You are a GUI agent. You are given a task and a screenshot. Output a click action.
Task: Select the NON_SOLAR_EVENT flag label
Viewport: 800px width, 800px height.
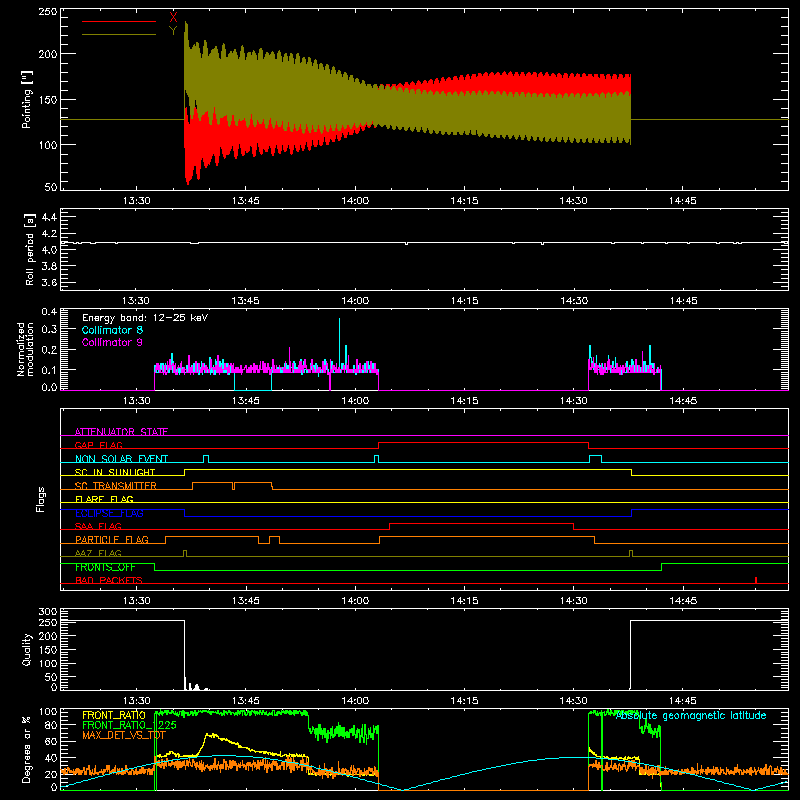(121, 459)
